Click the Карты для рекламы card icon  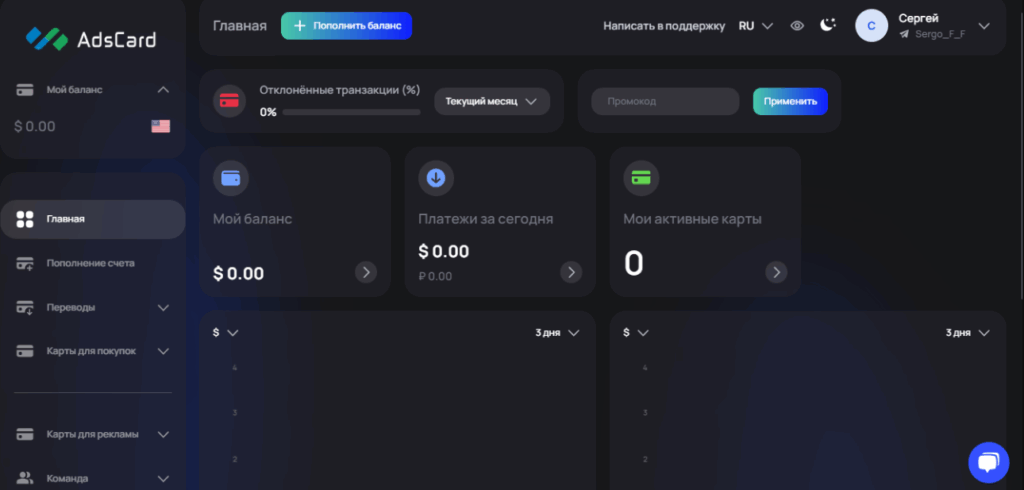tap(25, 434)
